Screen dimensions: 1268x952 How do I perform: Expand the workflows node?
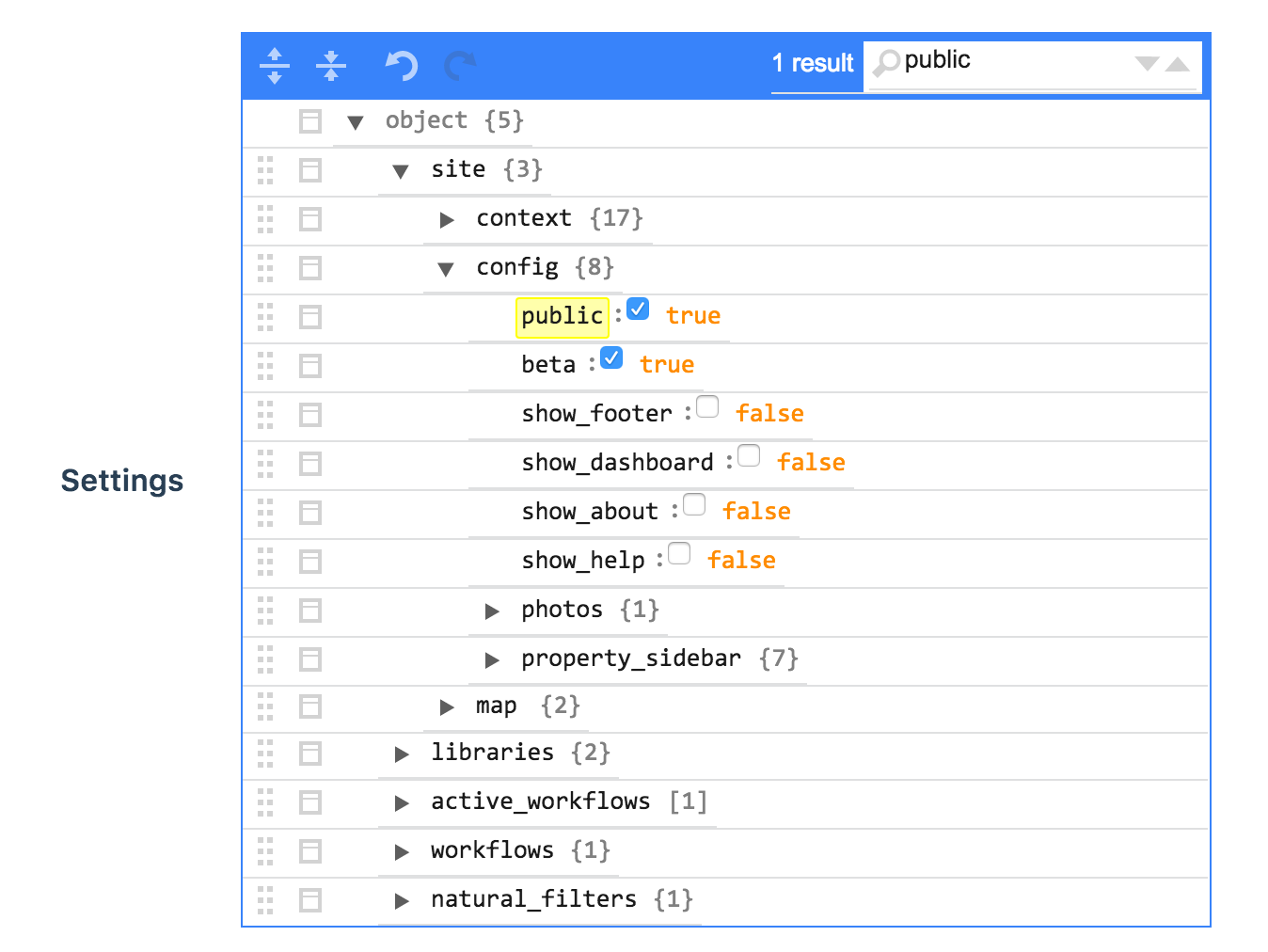(x=402, y=852)
